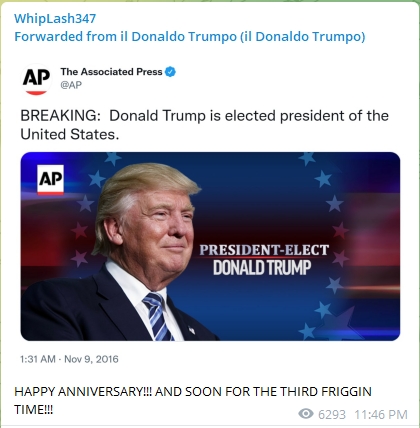Open the photo at Trump's face

[x=158, y=230]
